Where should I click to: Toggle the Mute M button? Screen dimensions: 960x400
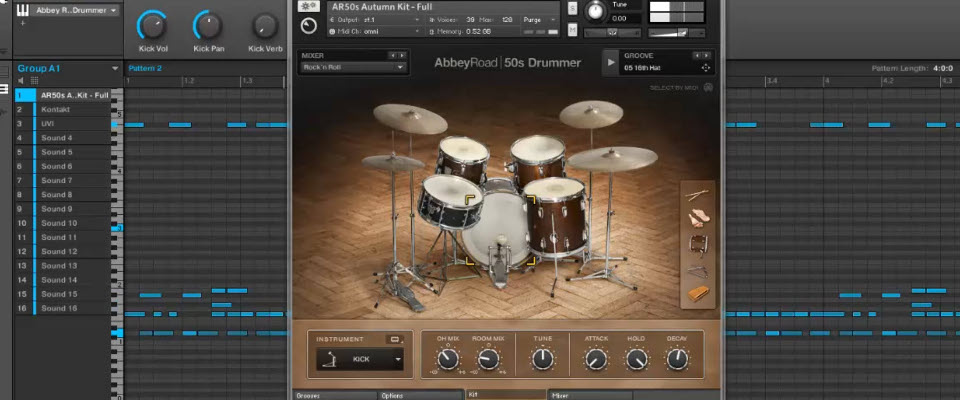coord(572,29)
